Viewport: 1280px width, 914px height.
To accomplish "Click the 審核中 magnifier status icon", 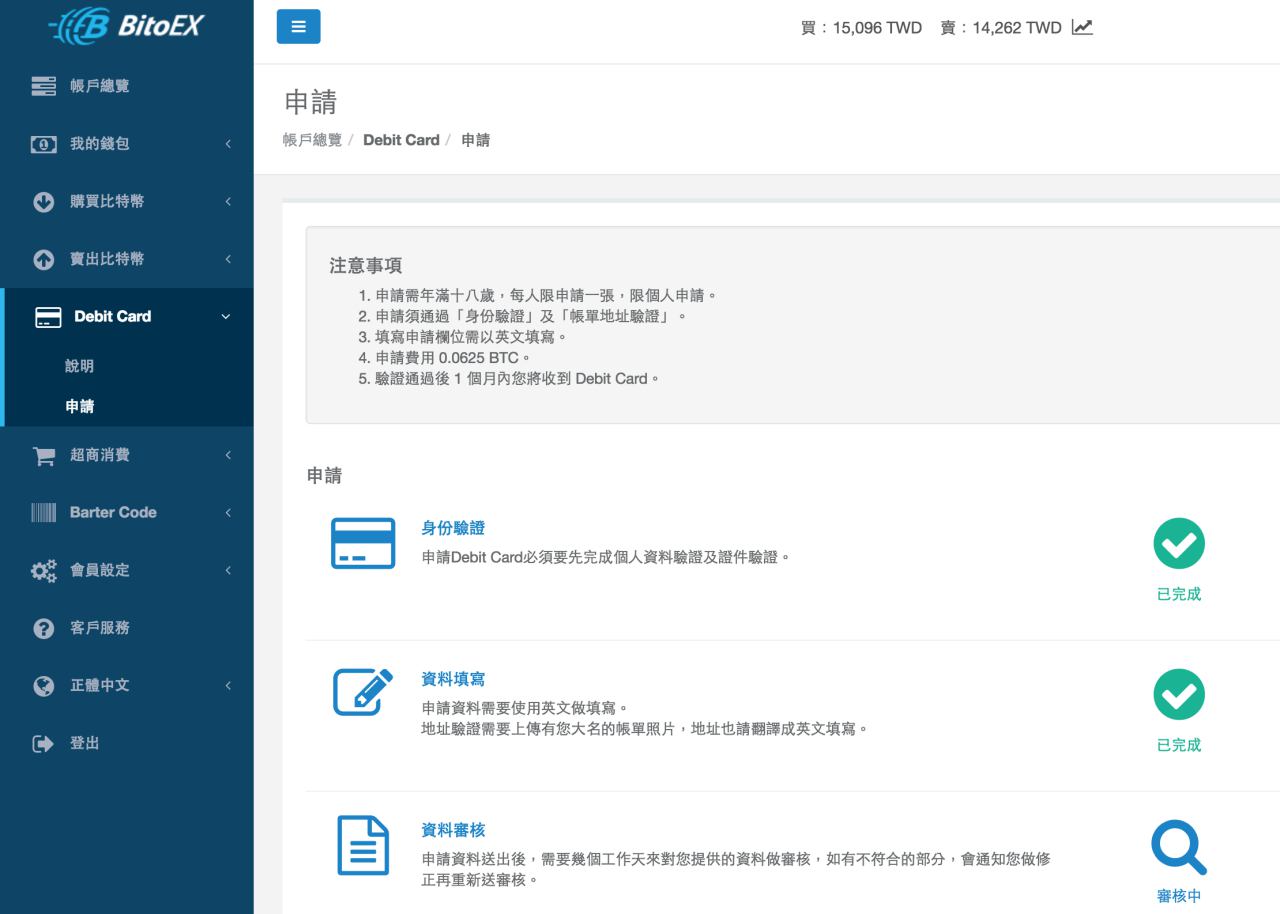I will [1178, 847].
